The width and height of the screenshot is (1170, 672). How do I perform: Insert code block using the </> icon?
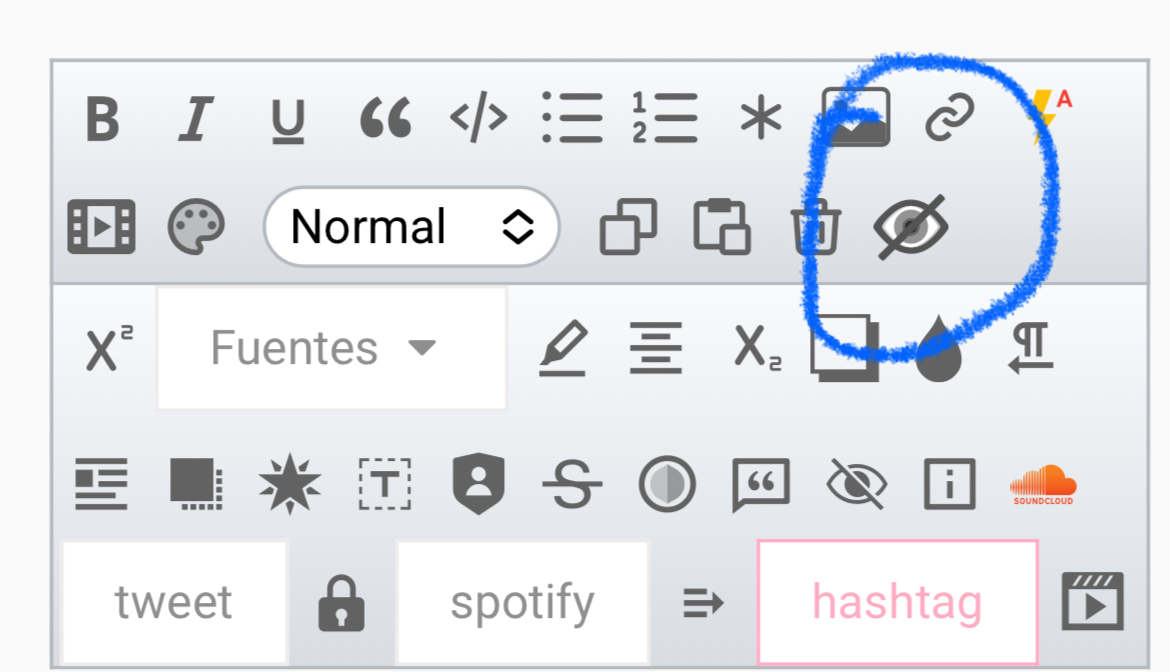coord(478,117)
